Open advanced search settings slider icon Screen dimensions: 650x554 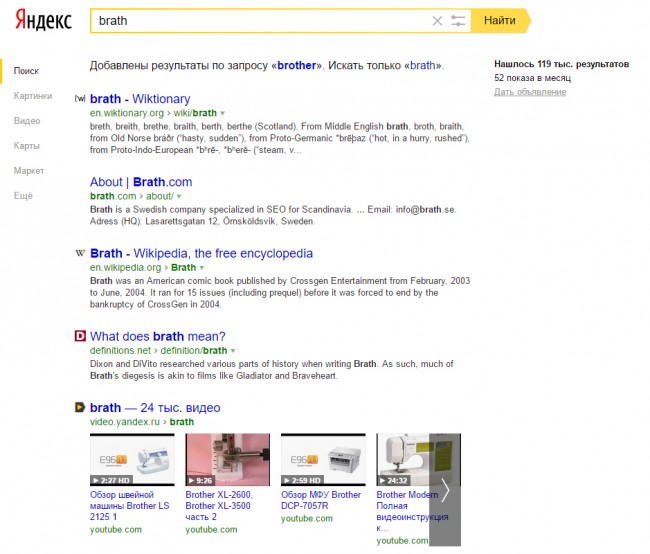point(458,20)
